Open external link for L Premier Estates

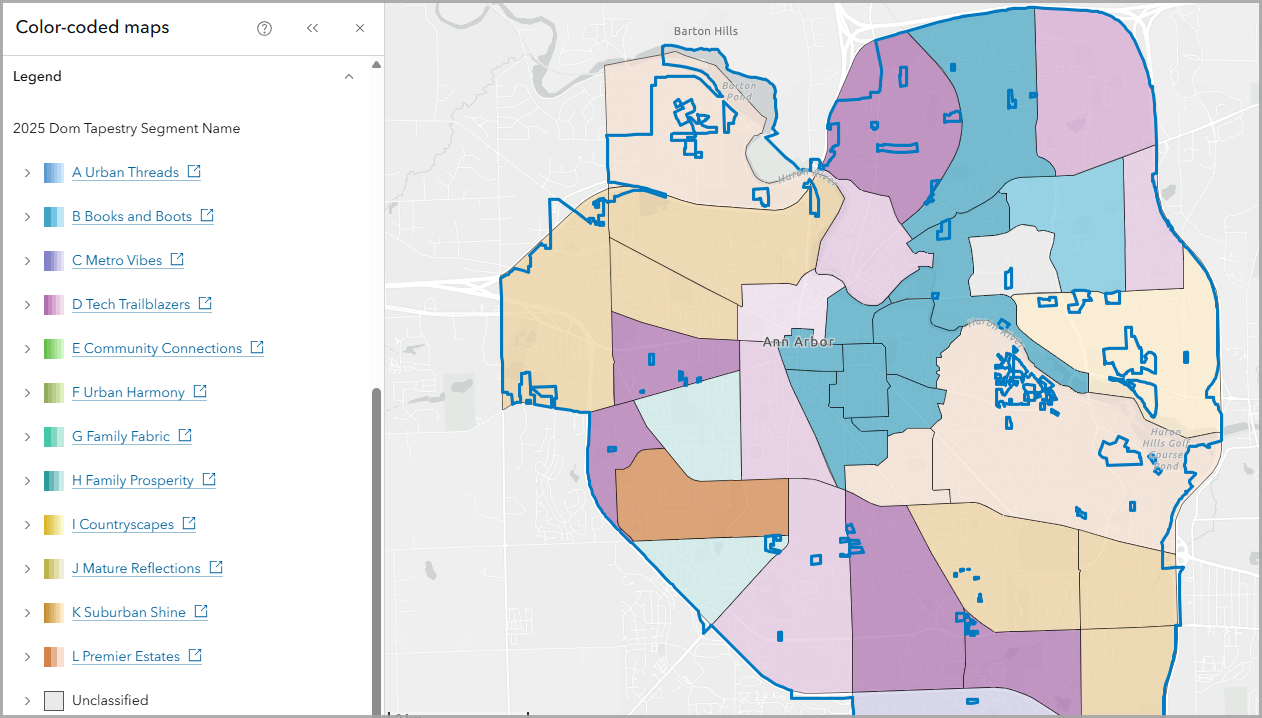tap(195, 655)
